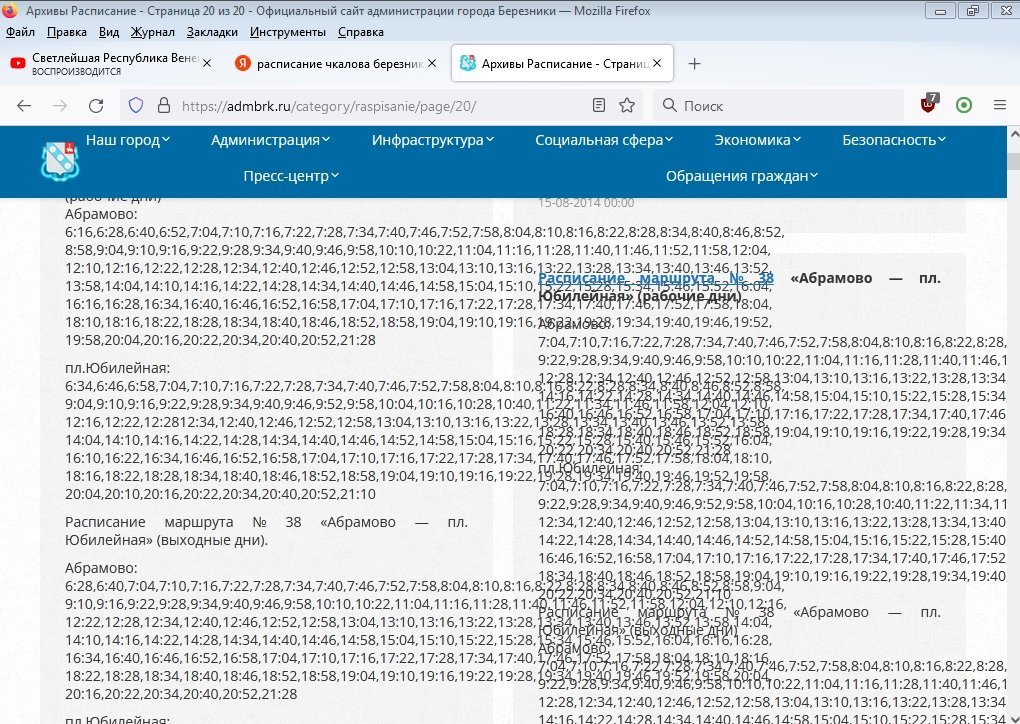Open the uBlock Origin extension icon
The width and height of the screenshot is (1020, 724).
coord(930,105)
